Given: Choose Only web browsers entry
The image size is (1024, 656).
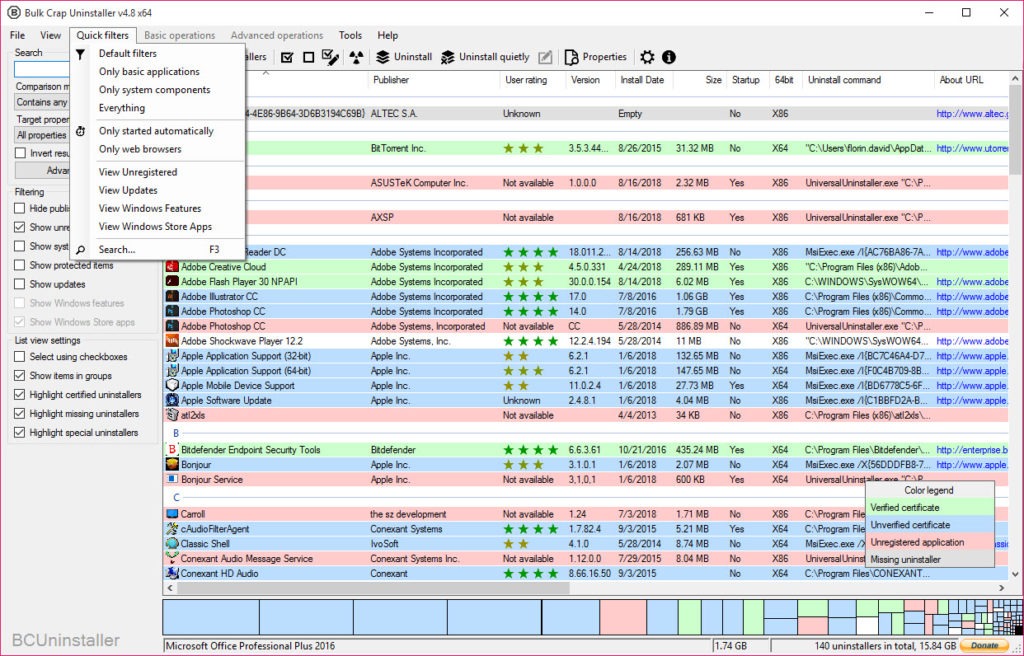Looking at the screenshot, I should (x=157, y=150).
